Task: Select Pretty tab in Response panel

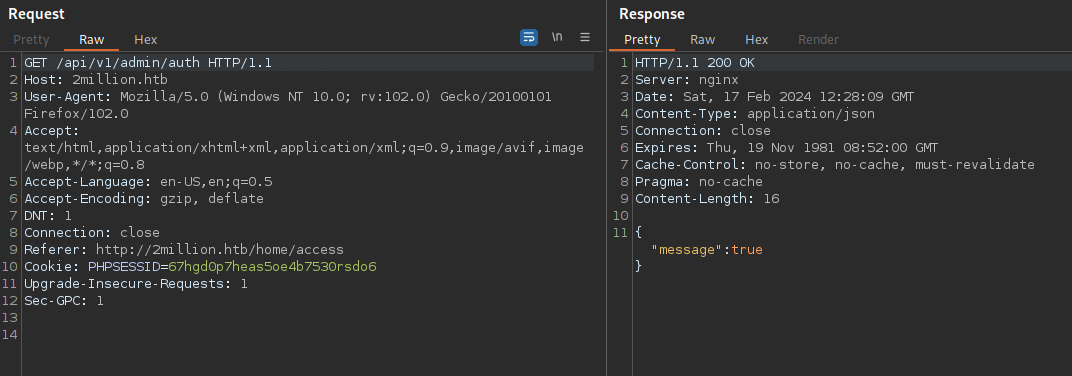Action: 642,40
